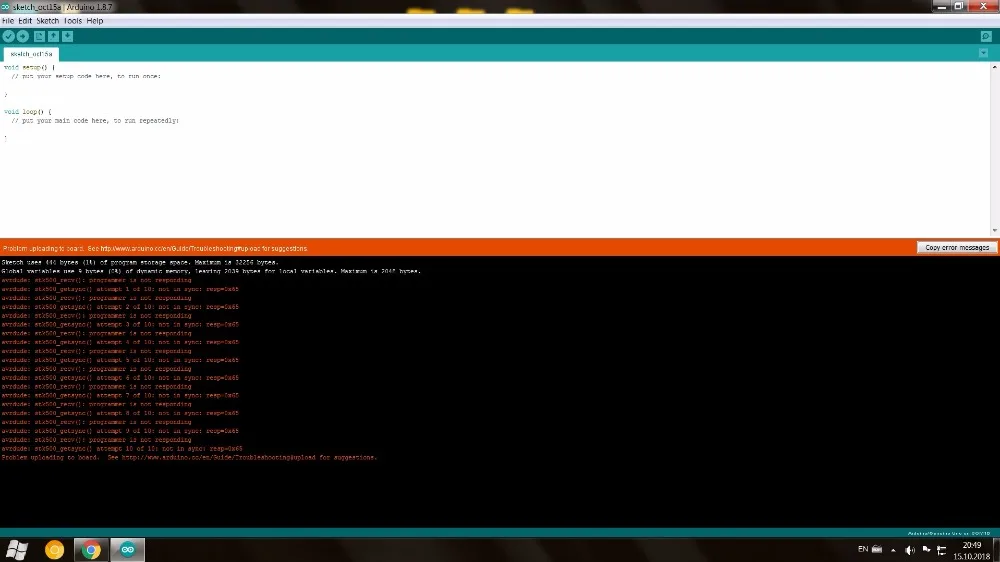Viewport: 1000px width, 562px height.
Task: Create a new sketch with New icon
Action: [x=40, y=36]
